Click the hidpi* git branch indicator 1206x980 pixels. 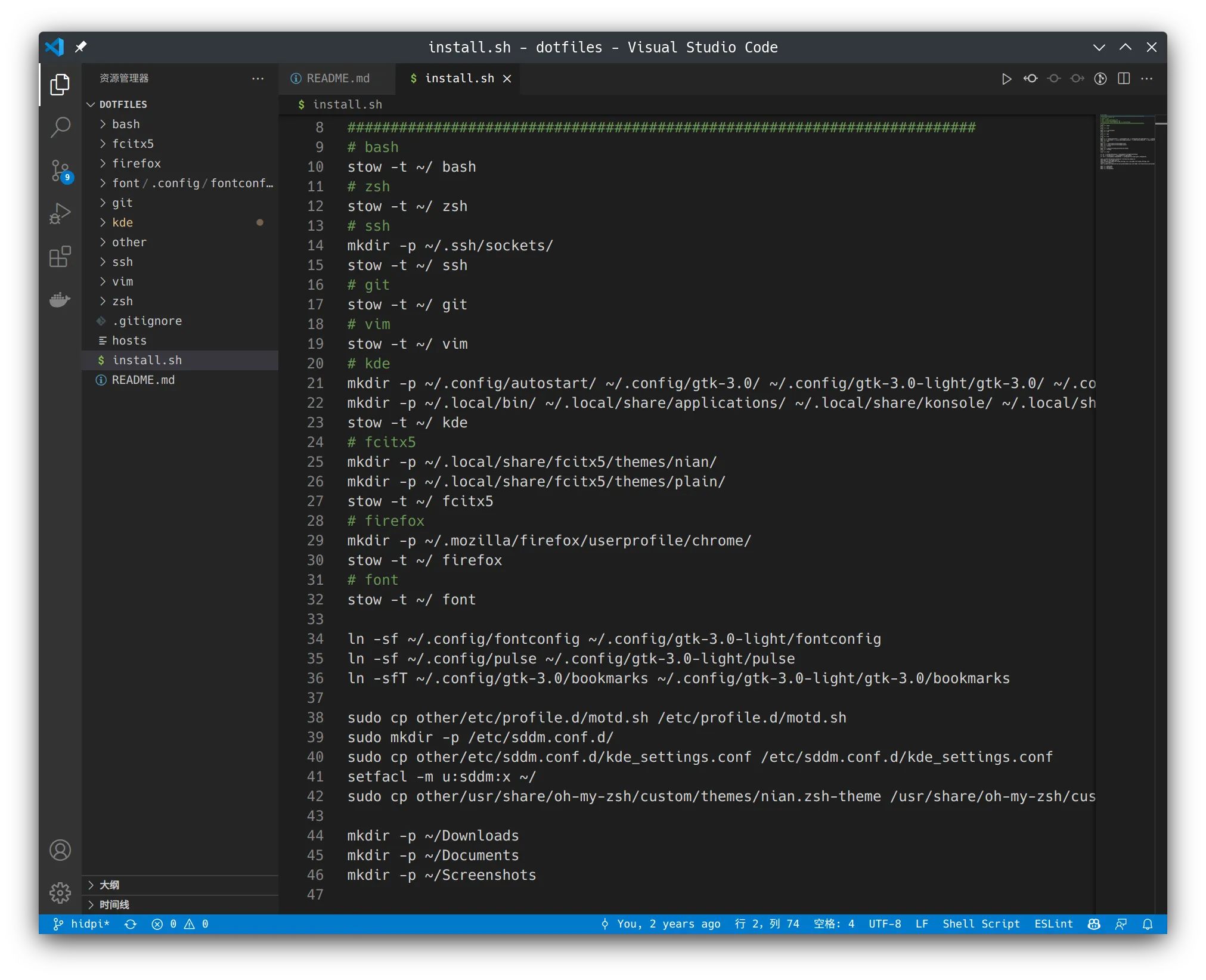tap(82, 924)
